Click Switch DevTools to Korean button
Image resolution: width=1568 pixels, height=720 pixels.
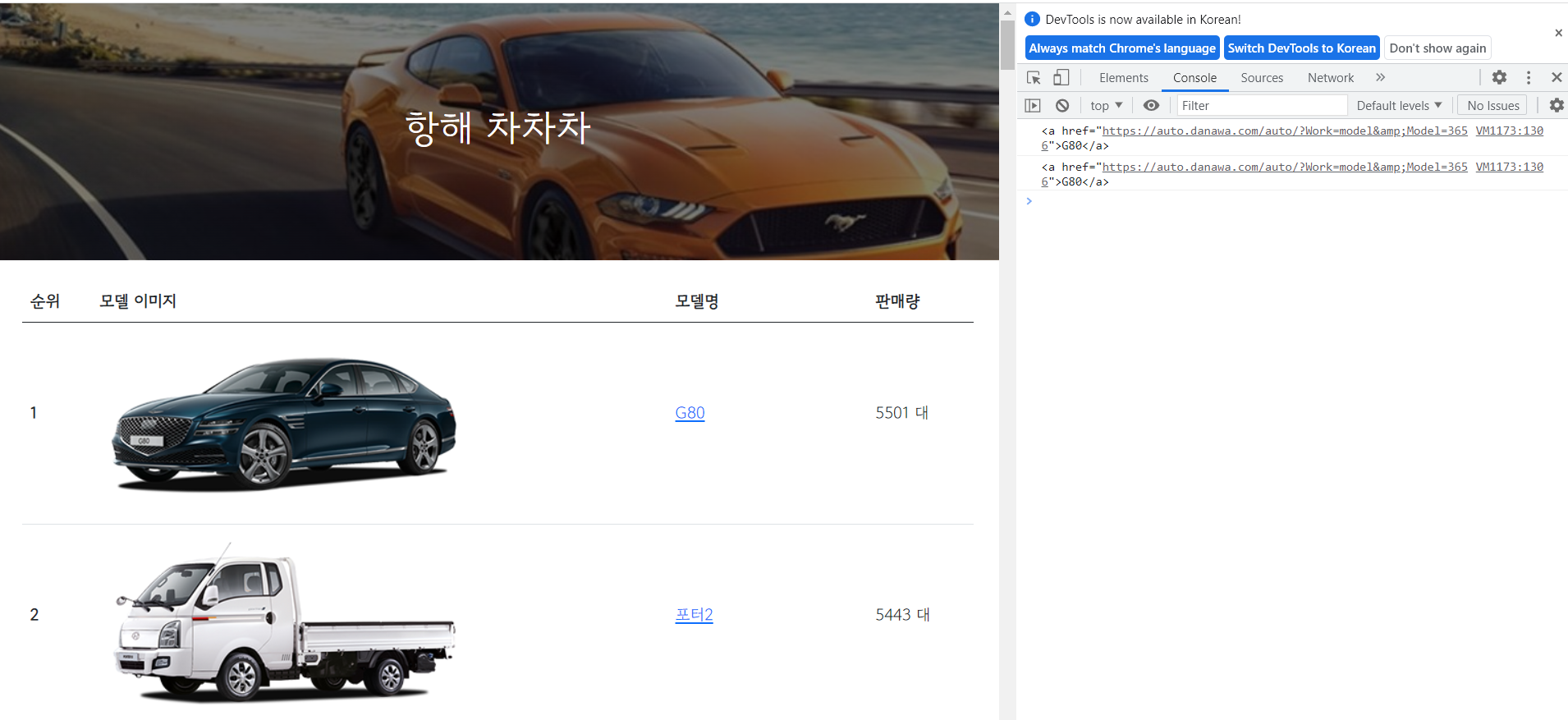[1301, 48]
